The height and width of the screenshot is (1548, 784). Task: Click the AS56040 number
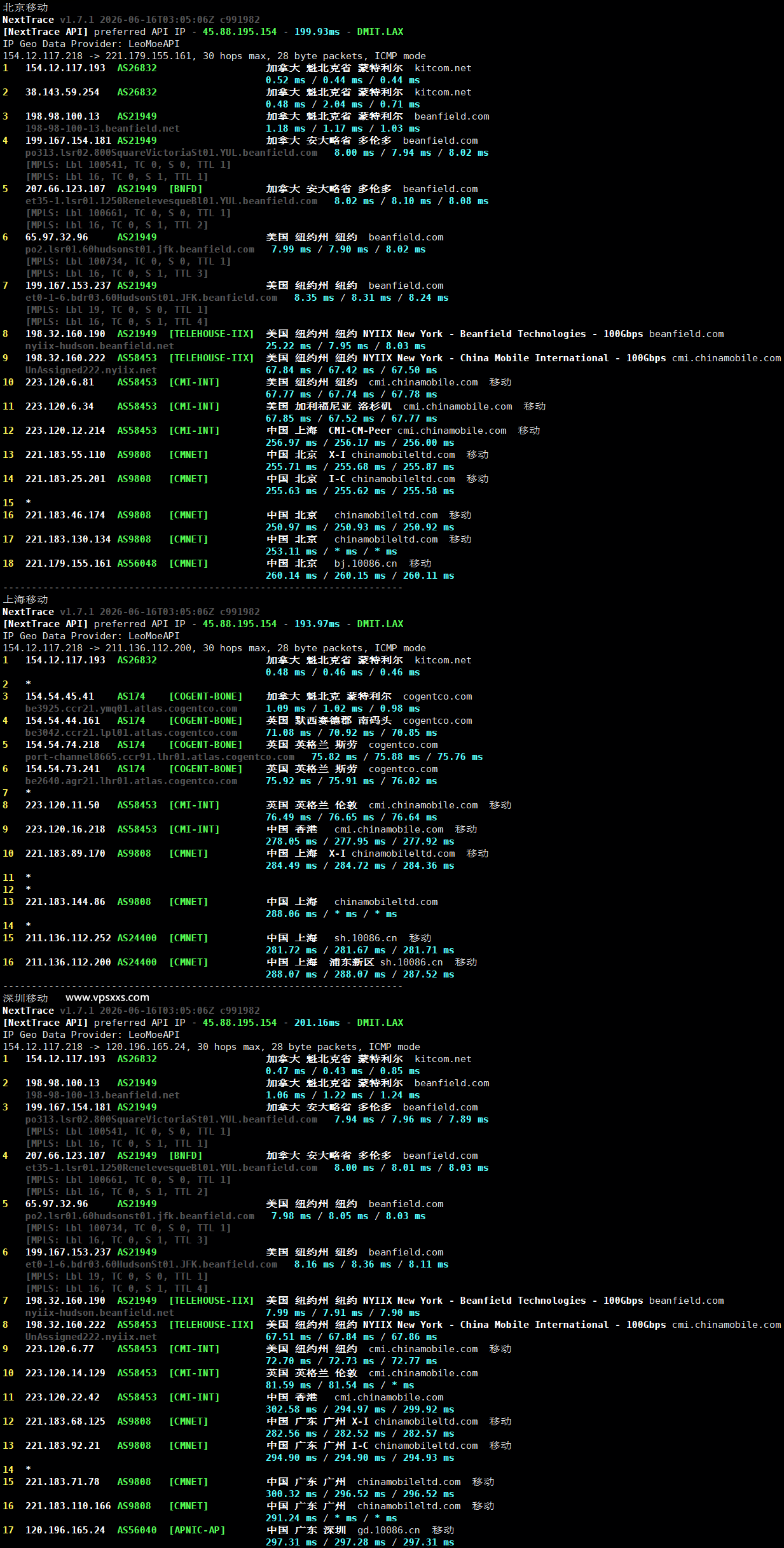point(137,1530)
